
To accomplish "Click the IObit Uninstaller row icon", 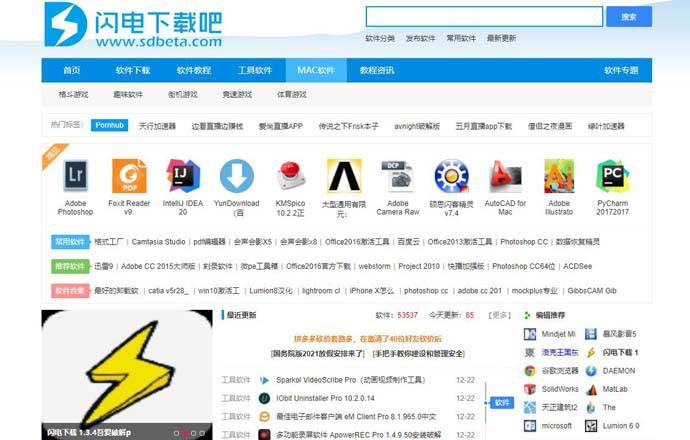I will click(264, 398).
